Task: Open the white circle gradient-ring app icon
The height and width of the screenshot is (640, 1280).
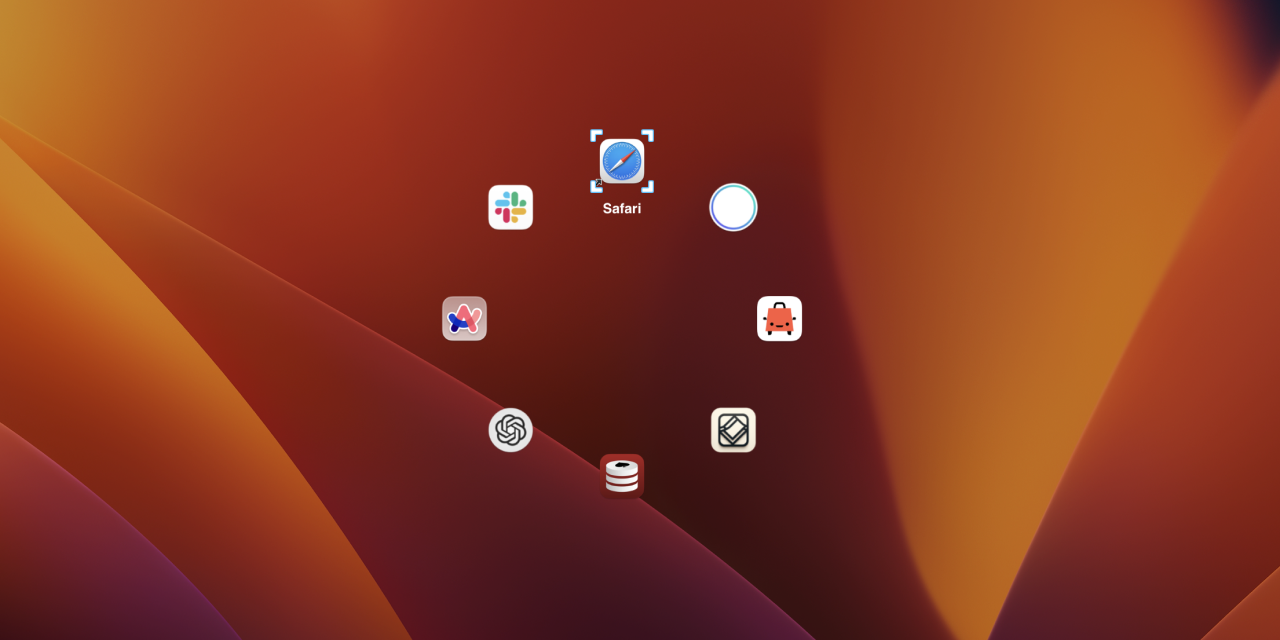Action: [x=733, y=207]
